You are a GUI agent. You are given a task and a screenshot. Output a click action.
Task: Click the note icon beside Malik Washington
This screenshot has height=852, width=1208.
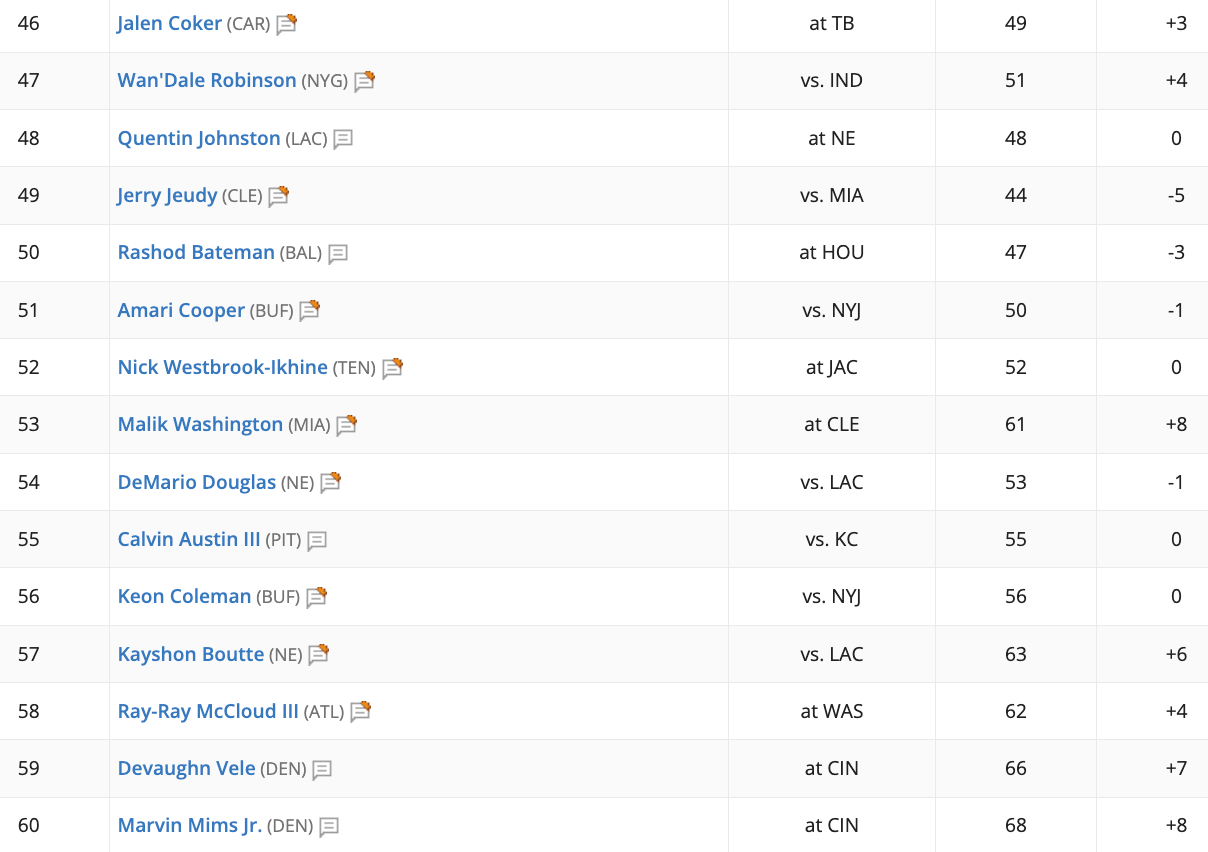(x=346, y=425)
